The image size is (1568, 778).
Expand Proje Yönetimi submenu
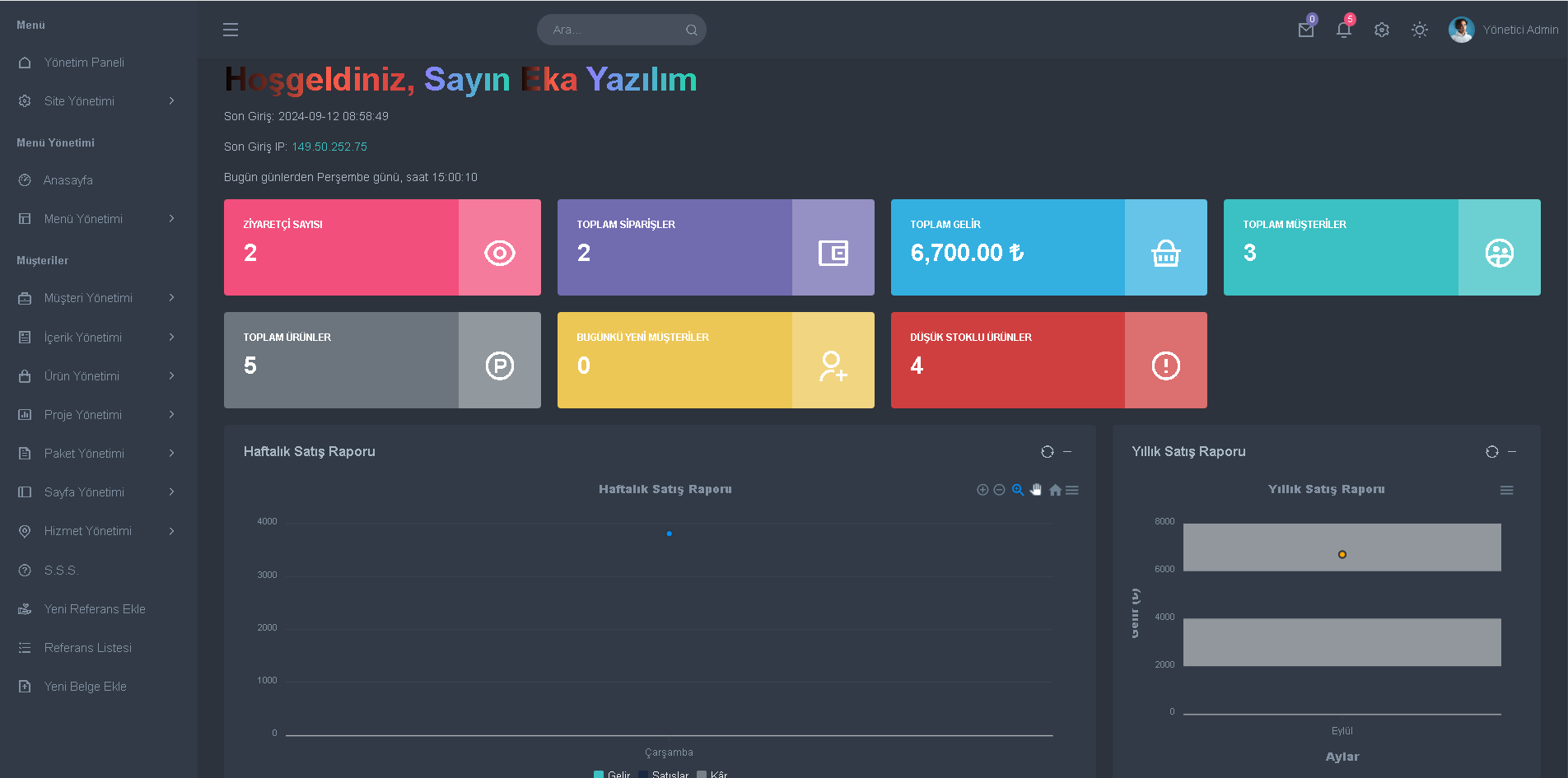pos(99,415)
